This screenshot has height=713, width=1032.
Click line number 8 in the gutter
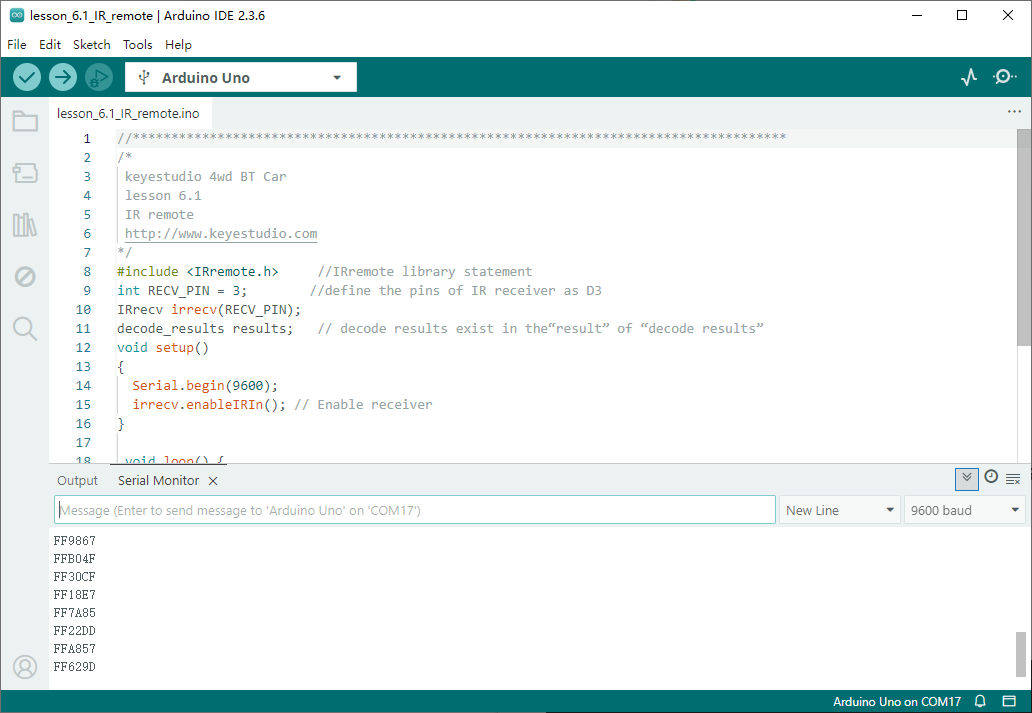(x=87, y=272)
